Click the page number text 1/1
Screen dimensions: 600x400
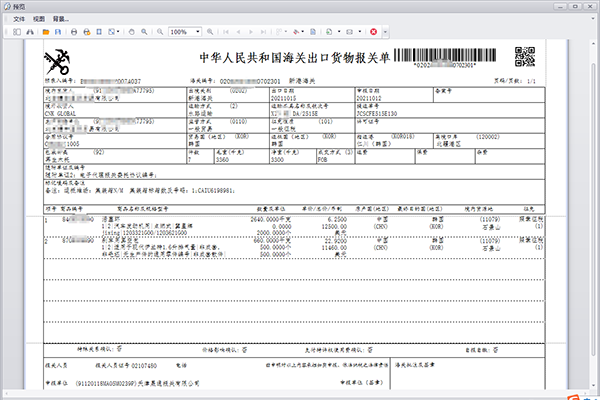[x=531, y=81]
